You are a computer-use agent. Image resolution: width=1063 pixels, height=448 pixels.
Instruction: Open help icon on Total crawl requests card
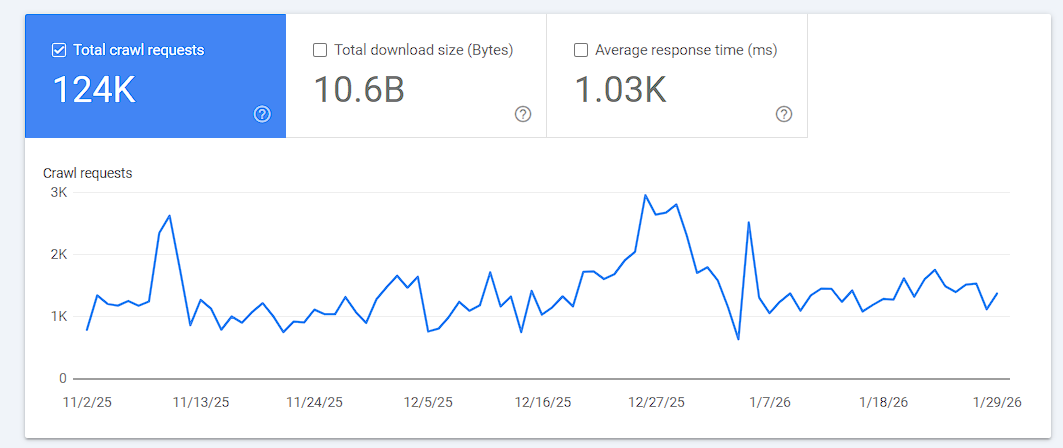point(262,114)
